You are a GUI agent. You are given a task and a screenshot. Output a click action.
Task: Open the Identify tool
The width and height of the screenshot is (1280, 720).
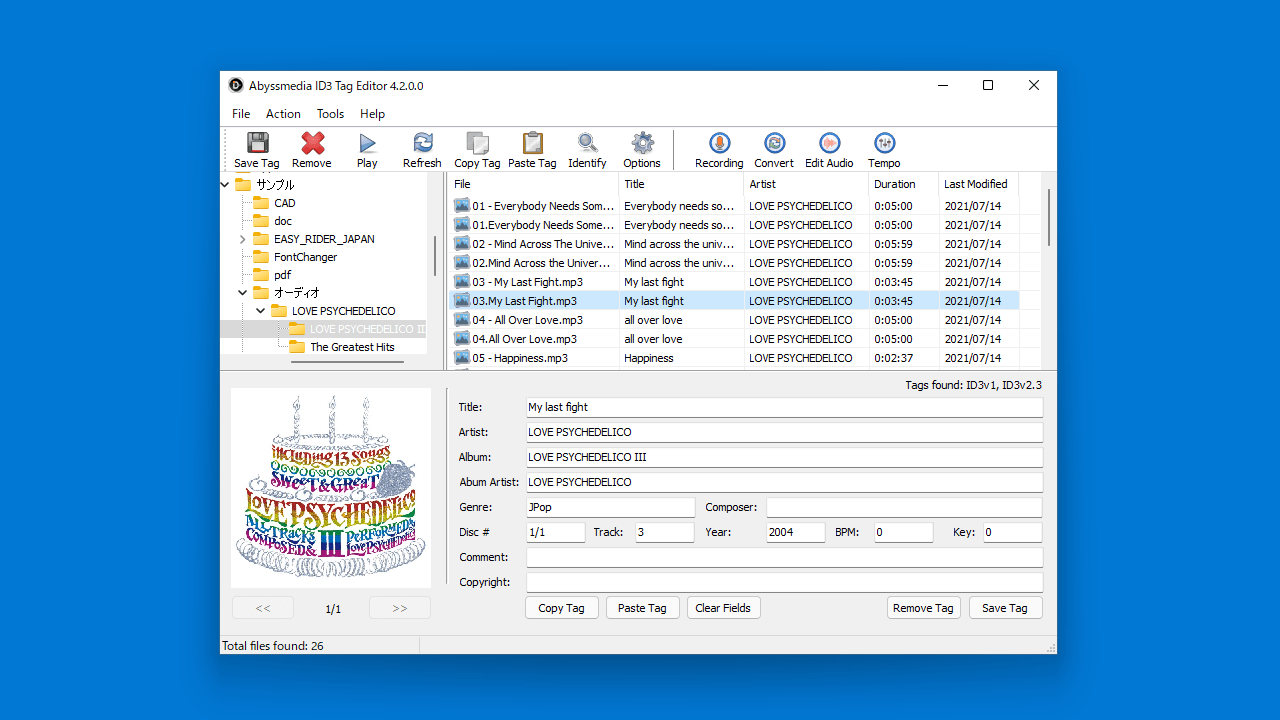coord(587,143)
